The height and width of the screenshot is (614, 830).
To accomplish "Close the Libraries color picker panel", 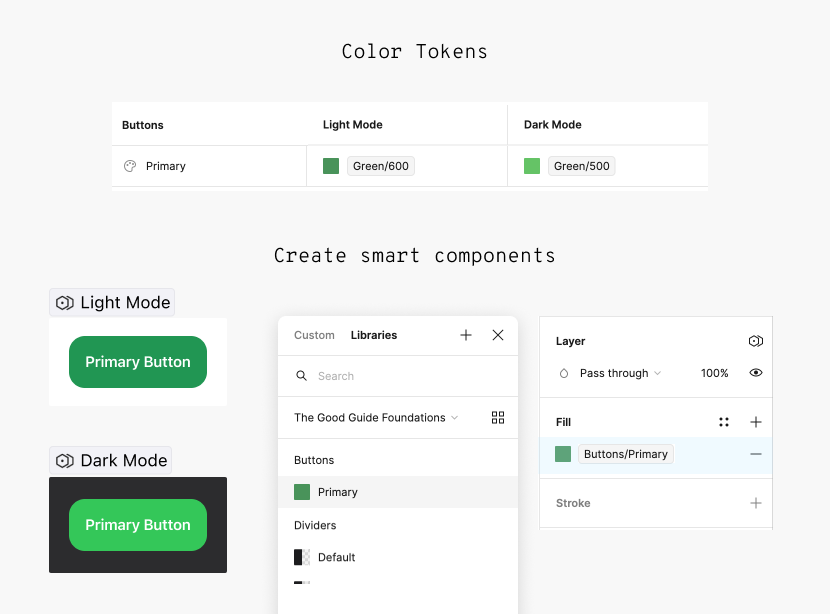I will point(498,335).
